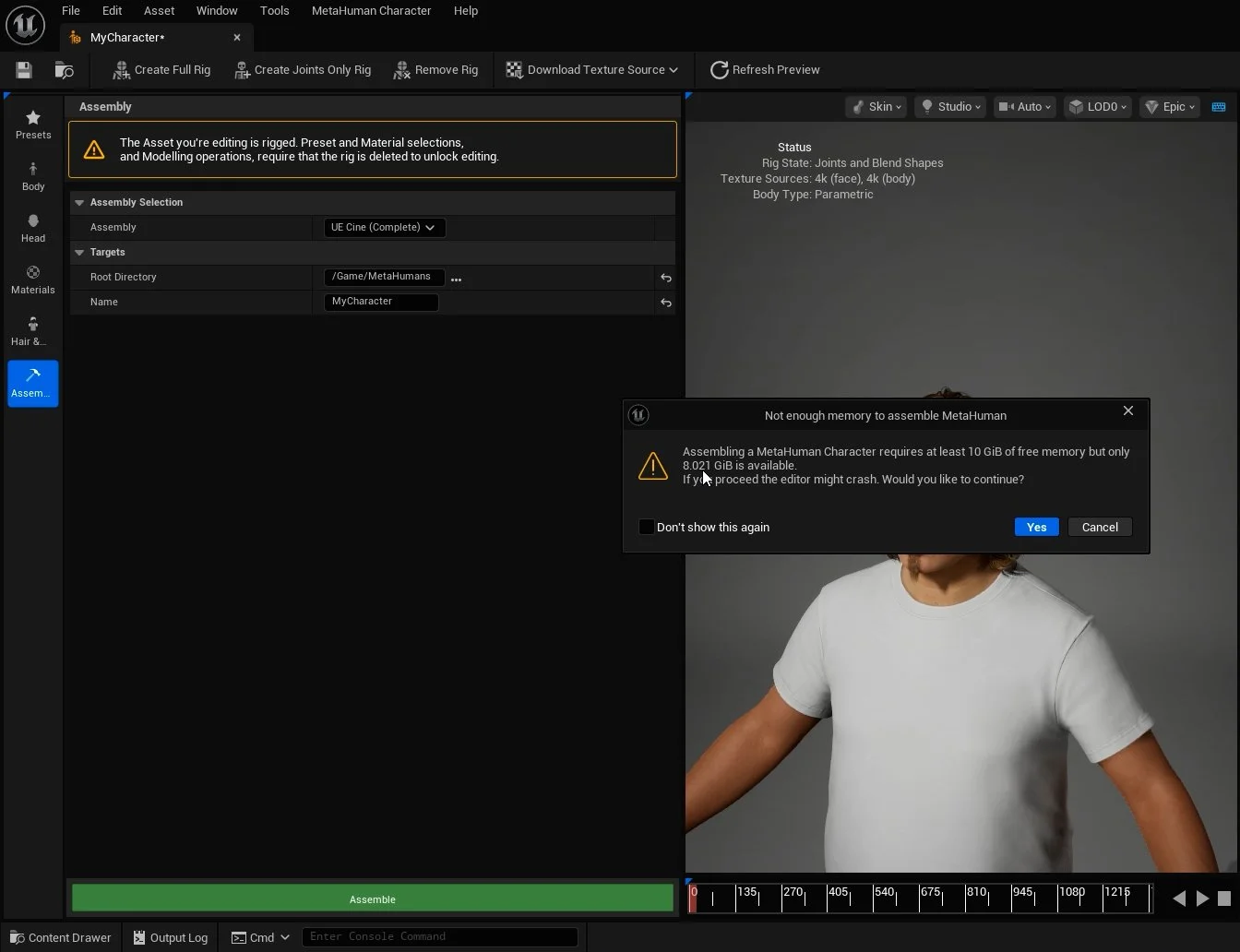Click the Name input field
The image size is (1240, 952).
[381, 302]
